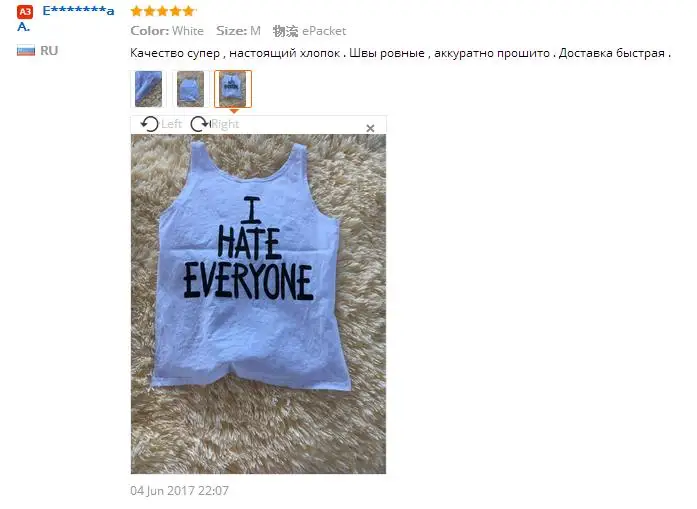
Task: Click the red A3 buyer level badge
Action: (x=25, y=12)
